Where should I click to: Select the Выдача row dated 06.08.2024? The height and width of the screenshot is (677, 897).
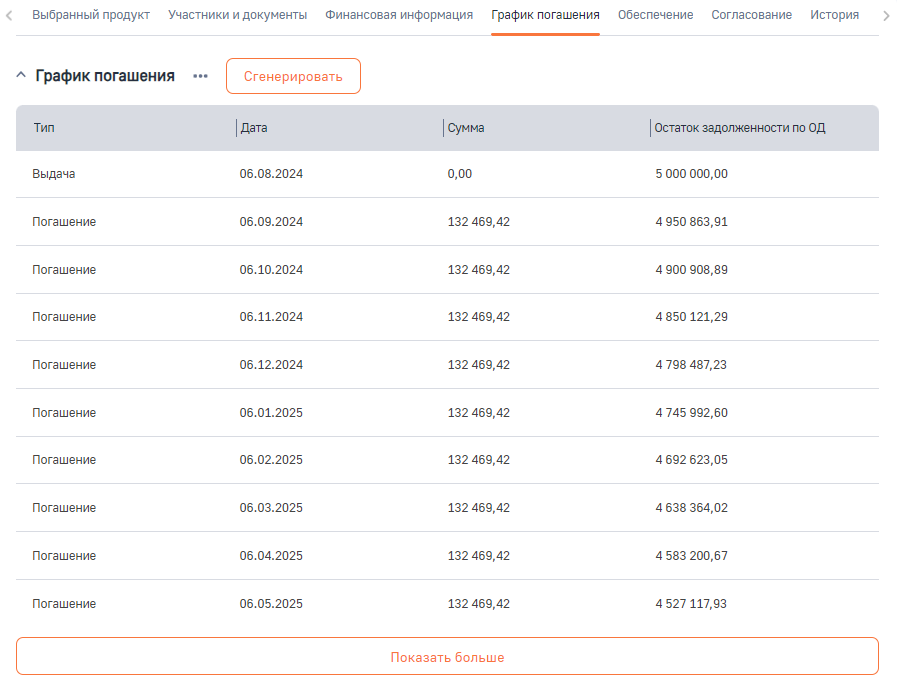pos(447,174)
